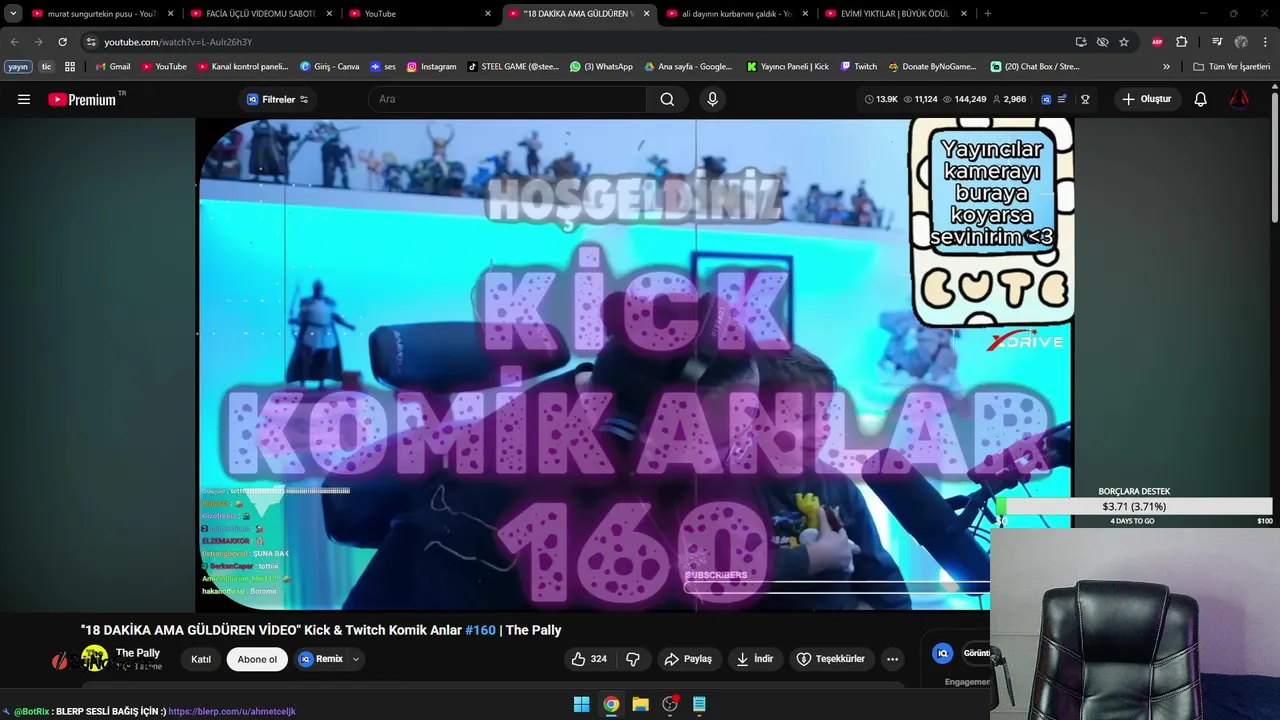
Task: Click the vidIQ trophy icon in header
Action: (x=1085, y=99)
